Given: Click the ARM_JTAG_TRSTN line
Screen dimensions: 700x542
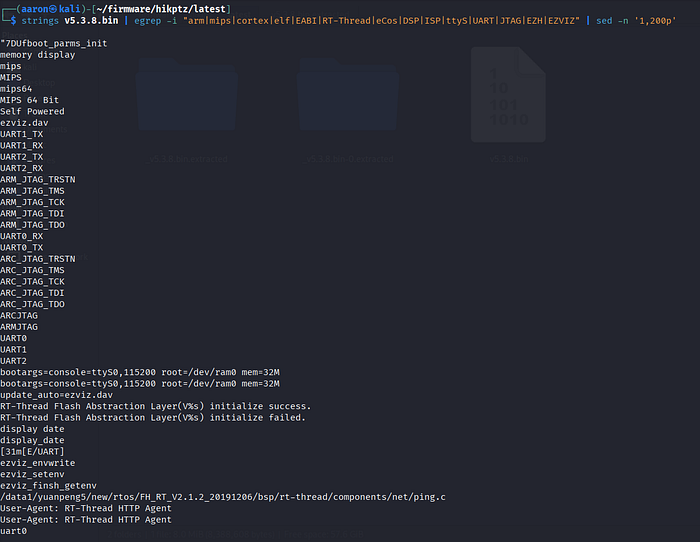Looking at the screenshot, I should pyautogui.click(x=38, y=179).
